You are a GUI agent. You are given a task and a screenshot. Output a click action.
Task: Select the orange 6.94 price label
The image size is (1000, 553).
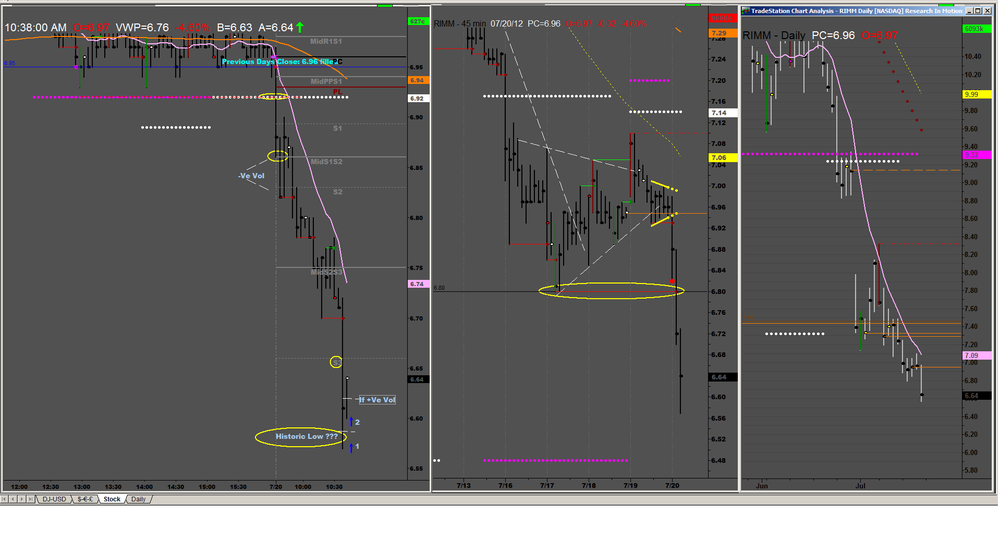tap(418, 80)
